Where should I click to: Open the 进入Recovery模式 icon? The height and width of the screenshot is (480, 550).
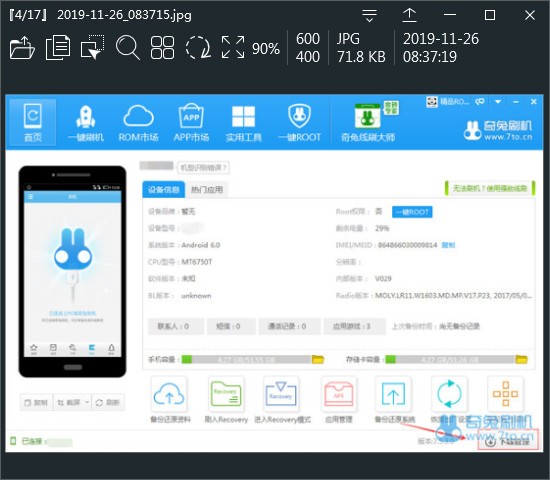coord(281,394)
